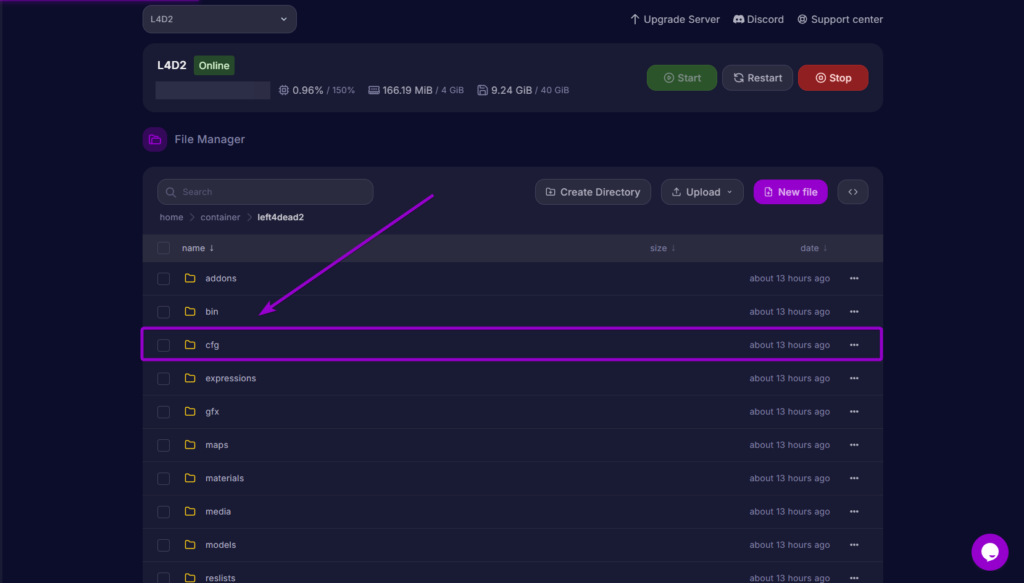
Task: Expand the Upload dropdown
Action: pyautogui.click(x=702, y=192)
